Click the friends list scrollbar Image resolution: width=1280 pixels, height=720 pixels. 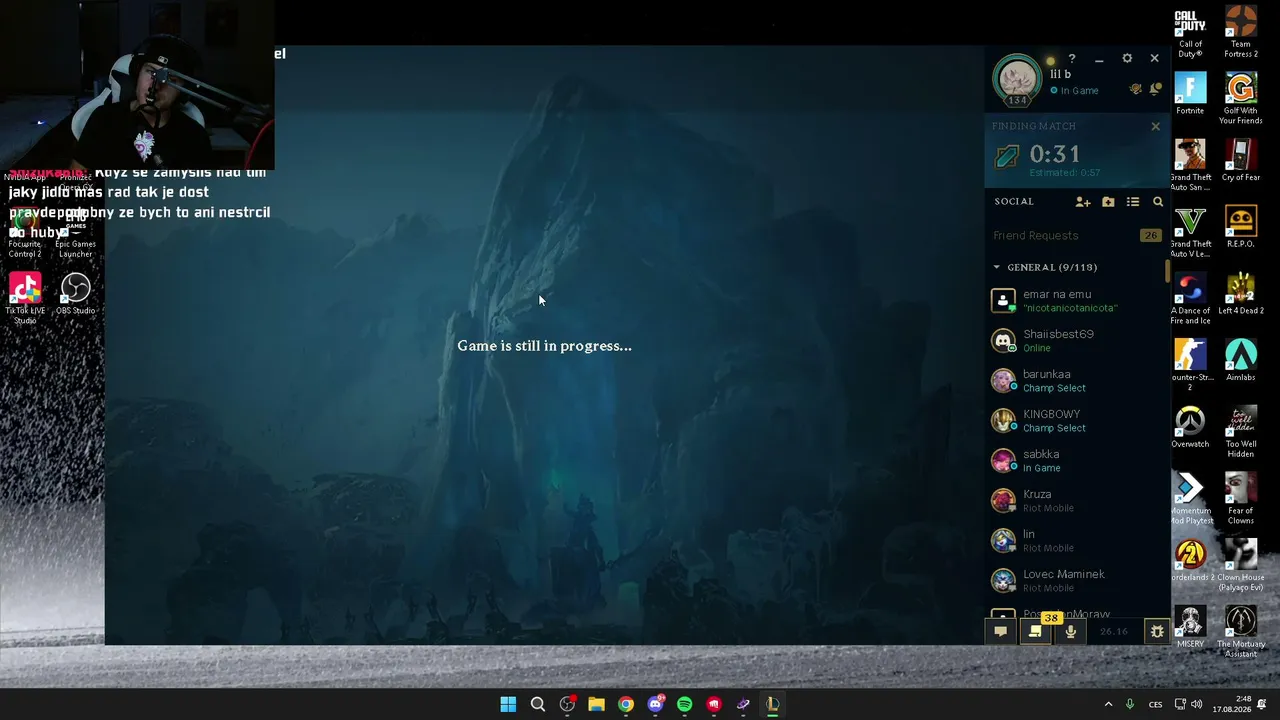[x=1167, y=271]
